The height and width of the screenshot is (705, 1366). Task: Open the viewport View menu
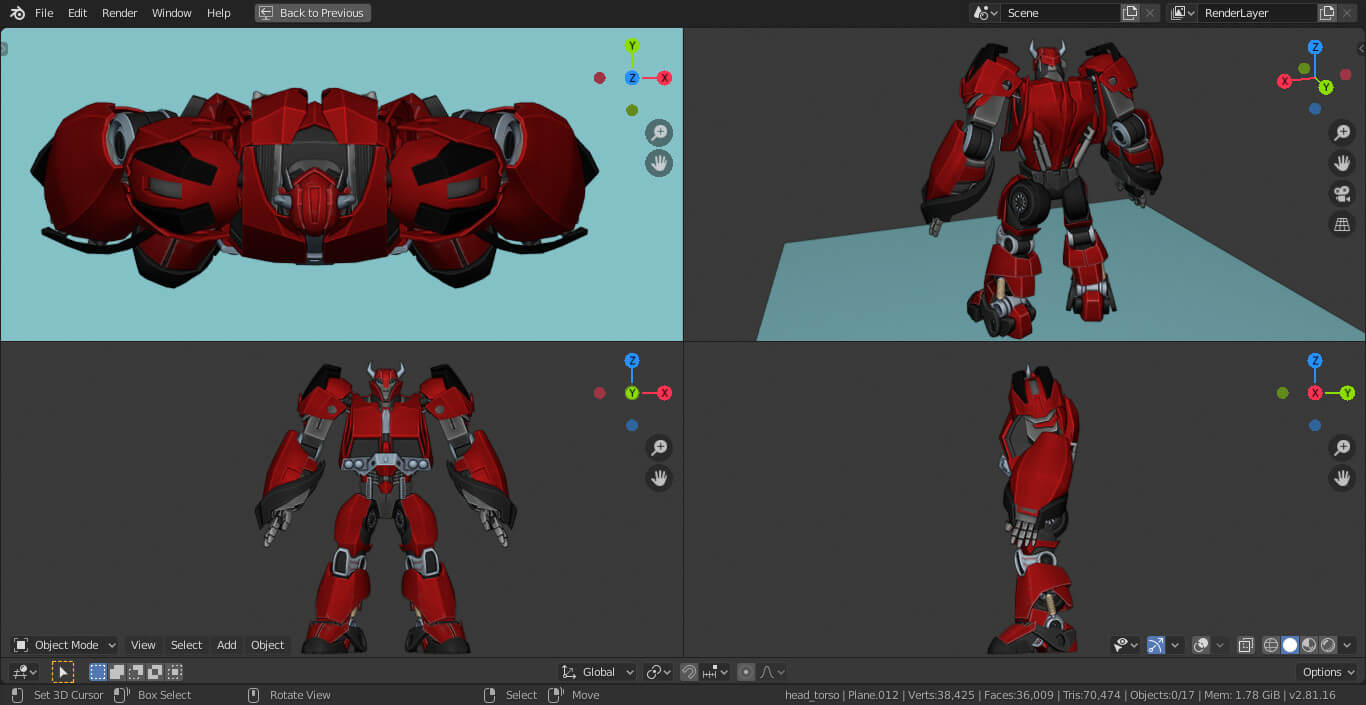point(143,645)
